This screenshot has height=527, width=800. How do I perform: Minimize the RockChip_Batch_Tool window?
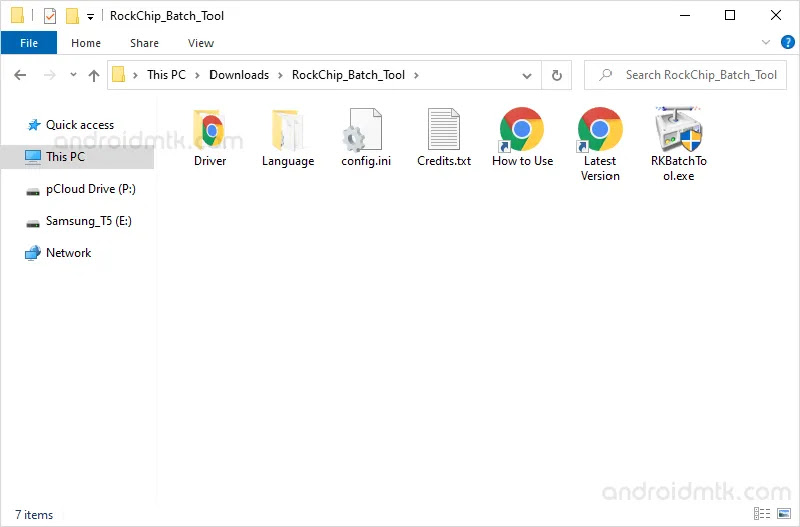[685, 15]
